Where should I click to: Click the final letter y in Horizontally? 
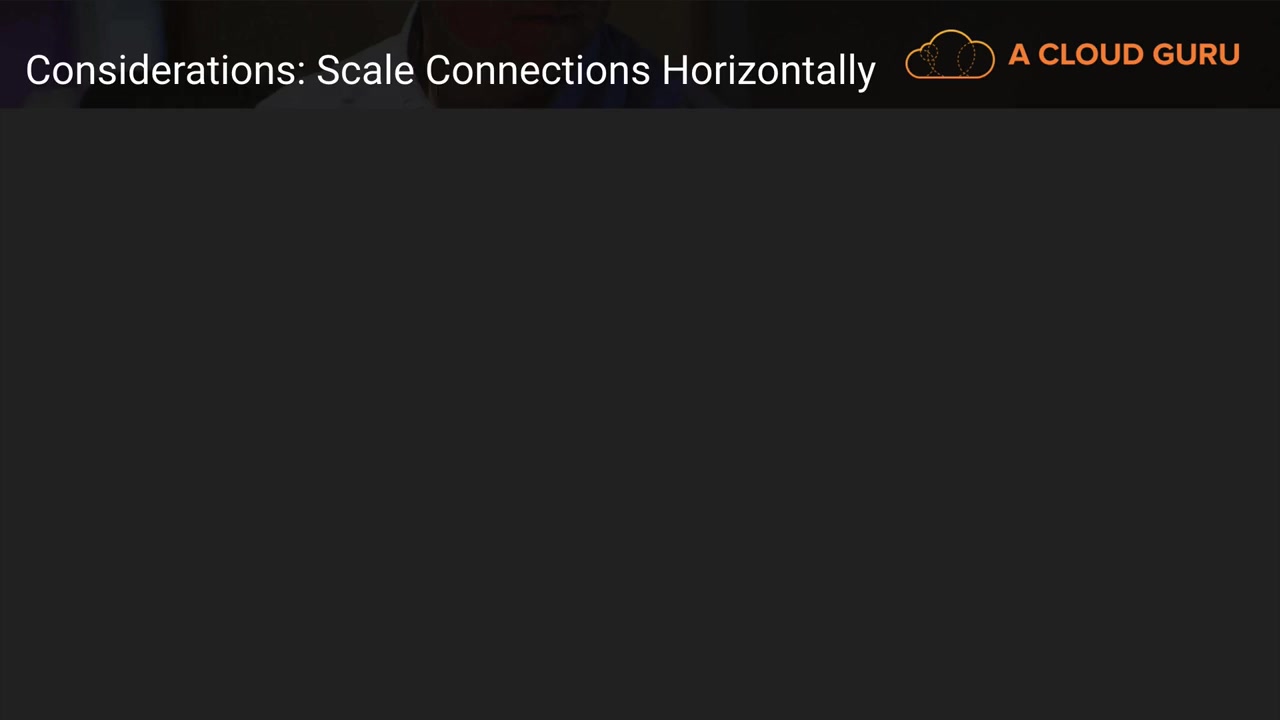click(x=867, y=75)
